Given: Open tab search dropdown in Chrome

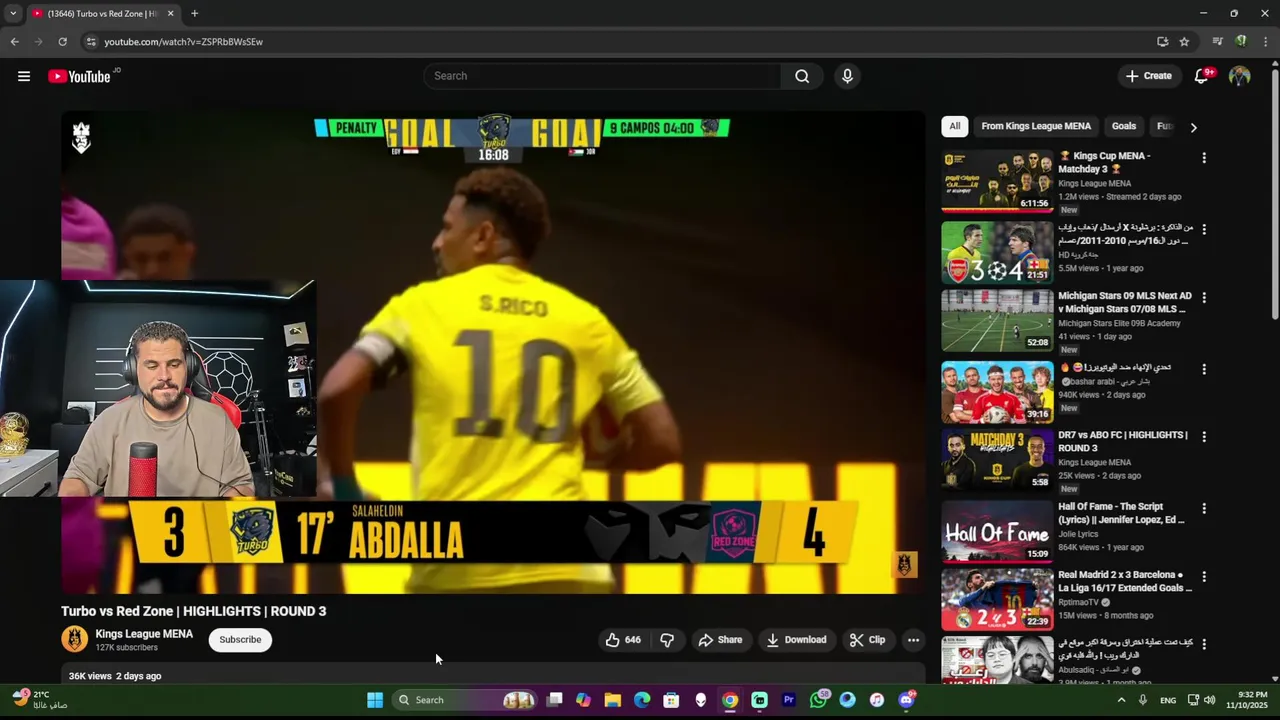Looking at the screenshot, I should click(x=13, y=14).
